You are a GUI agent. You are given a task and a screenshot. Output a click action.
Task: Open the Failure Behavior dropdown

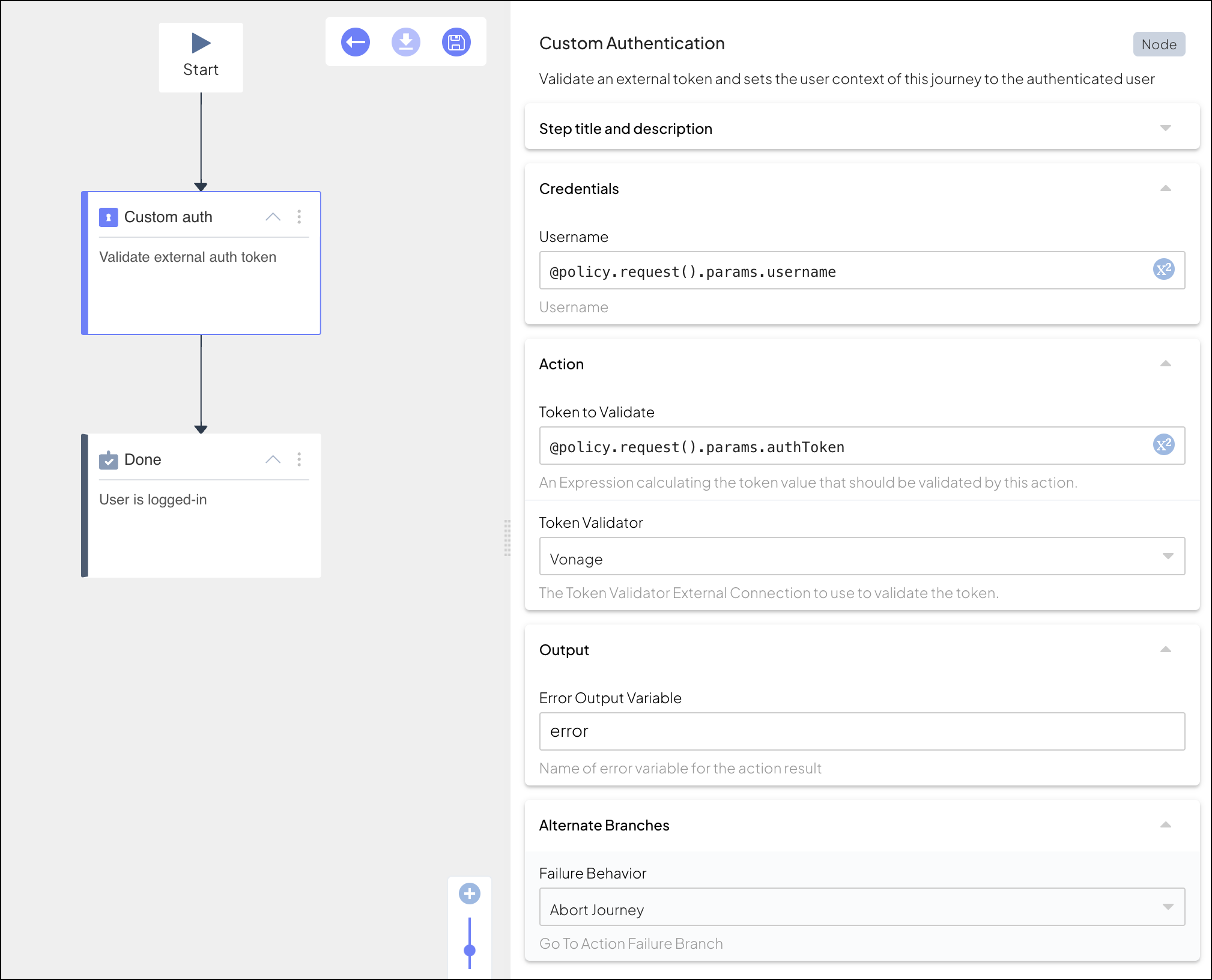(861, 907)
